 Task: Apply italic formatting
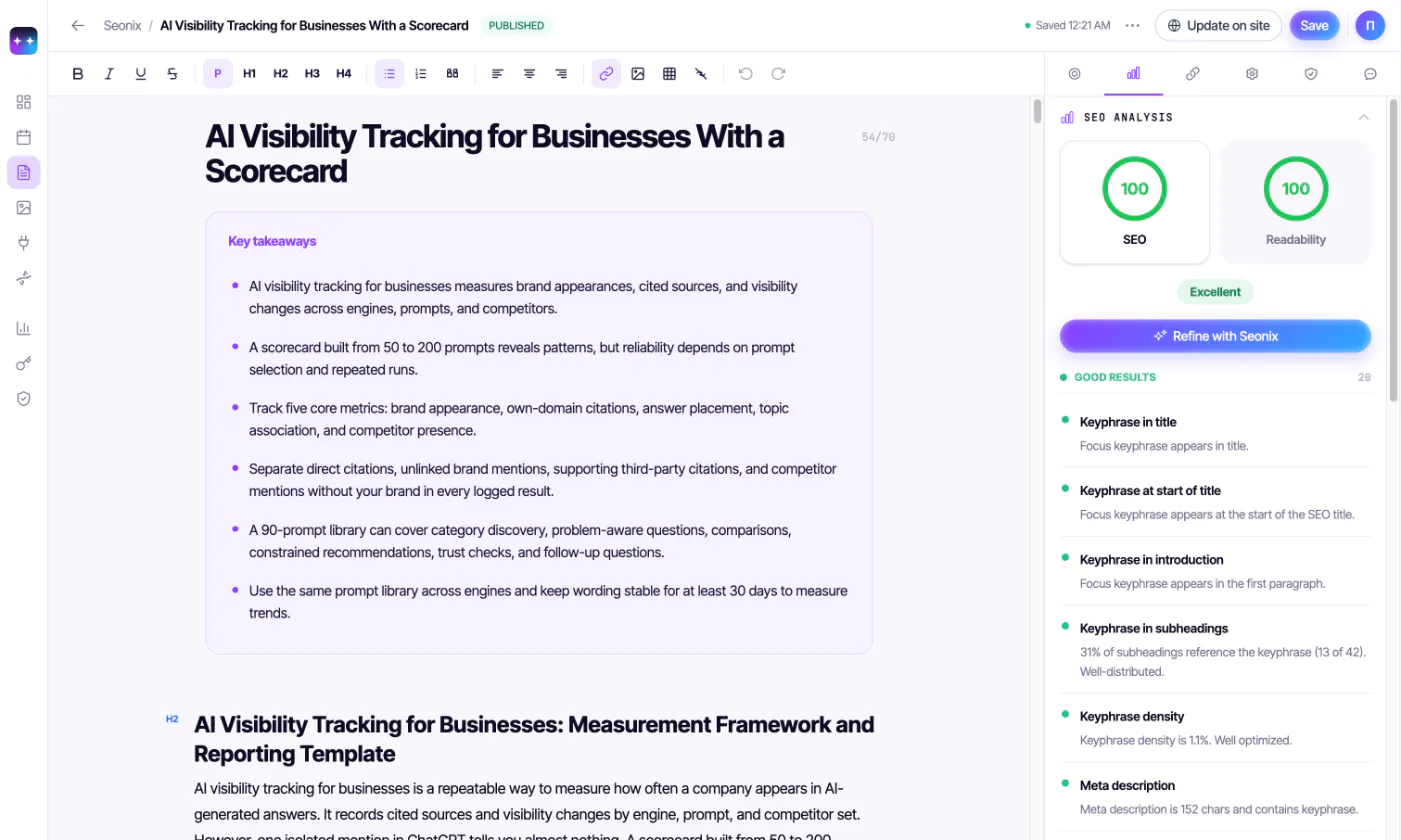click(x=109, y=73)
